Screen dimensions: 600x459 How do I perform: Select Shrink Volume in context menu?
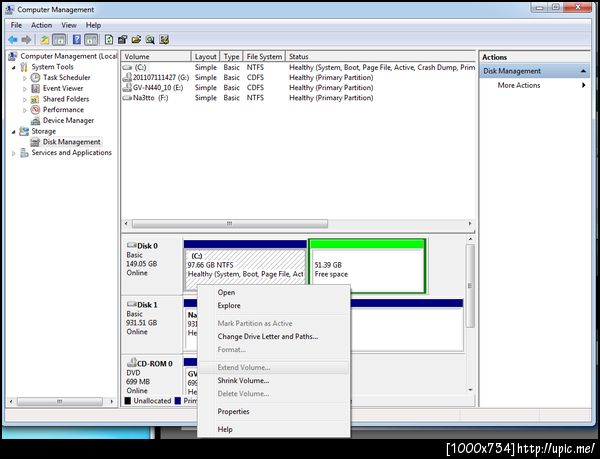click(274, 381)
